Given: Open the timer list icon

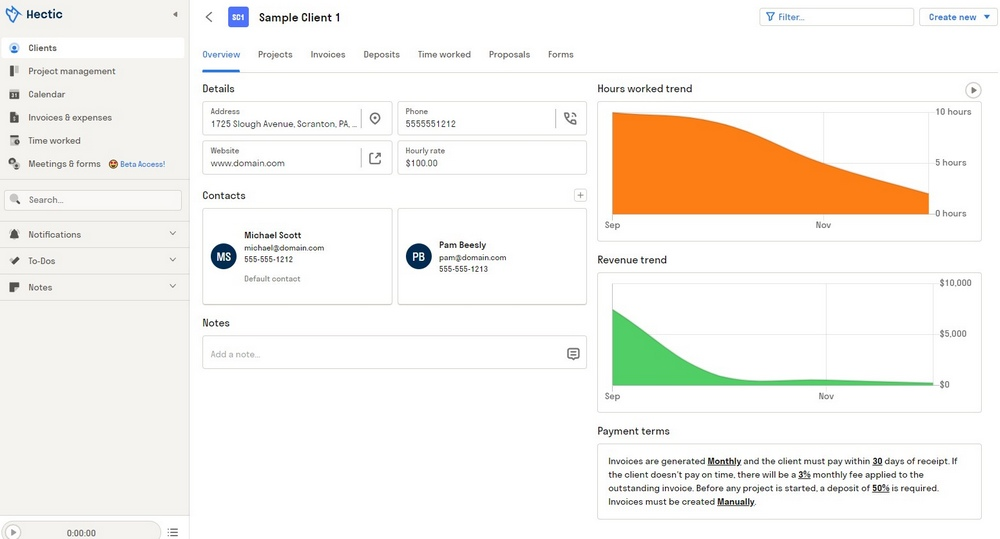Looking at the screenshot, I should tap(173, 532).
